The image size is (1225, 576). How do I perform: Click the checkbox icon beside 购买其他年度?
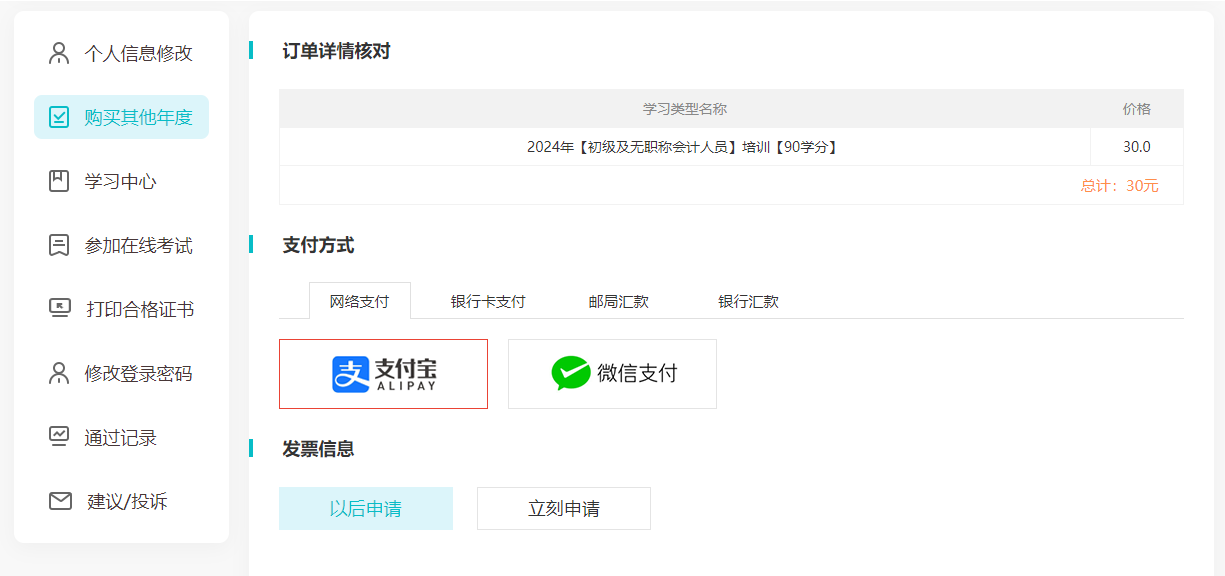point(59,117)
